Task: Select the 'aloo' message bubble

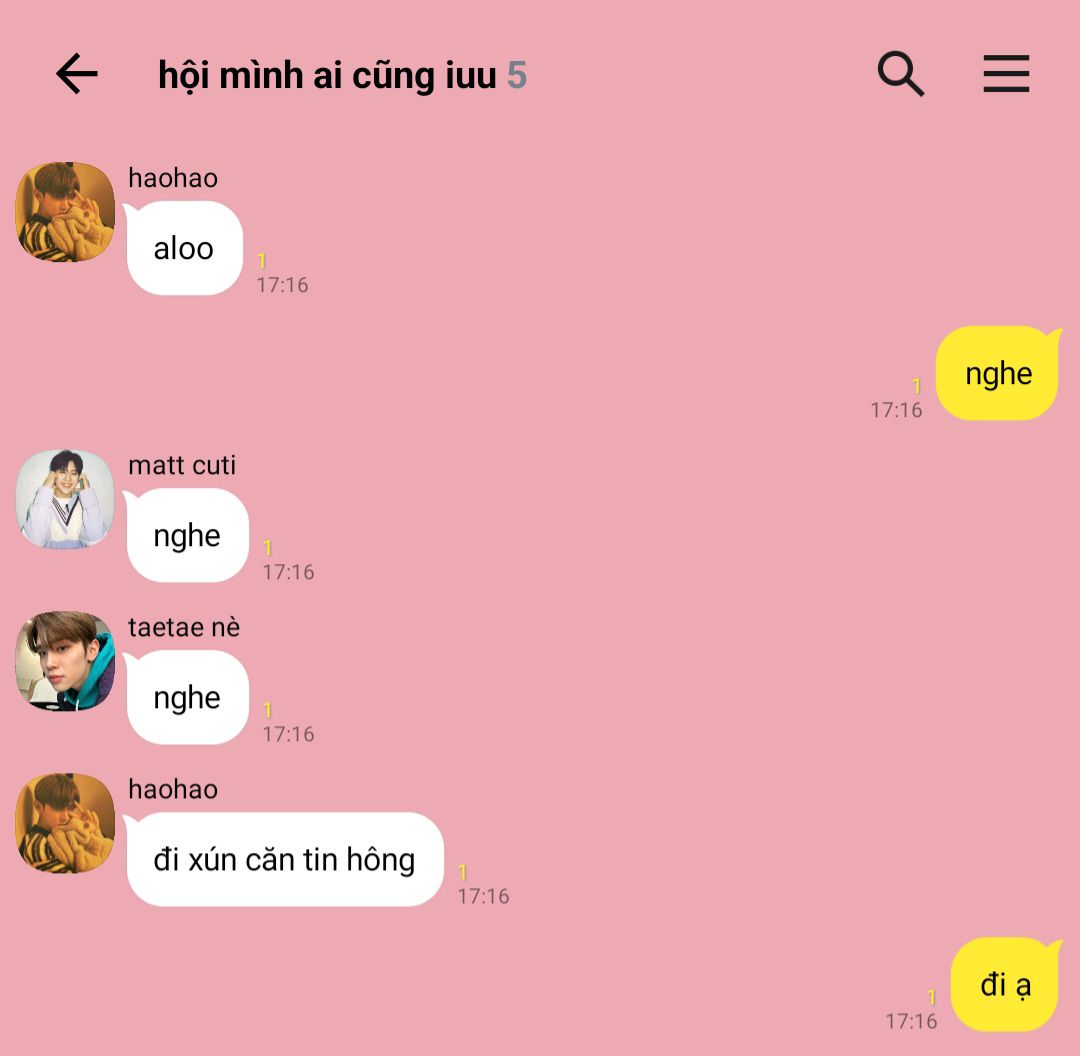Action: click(184, 248)
